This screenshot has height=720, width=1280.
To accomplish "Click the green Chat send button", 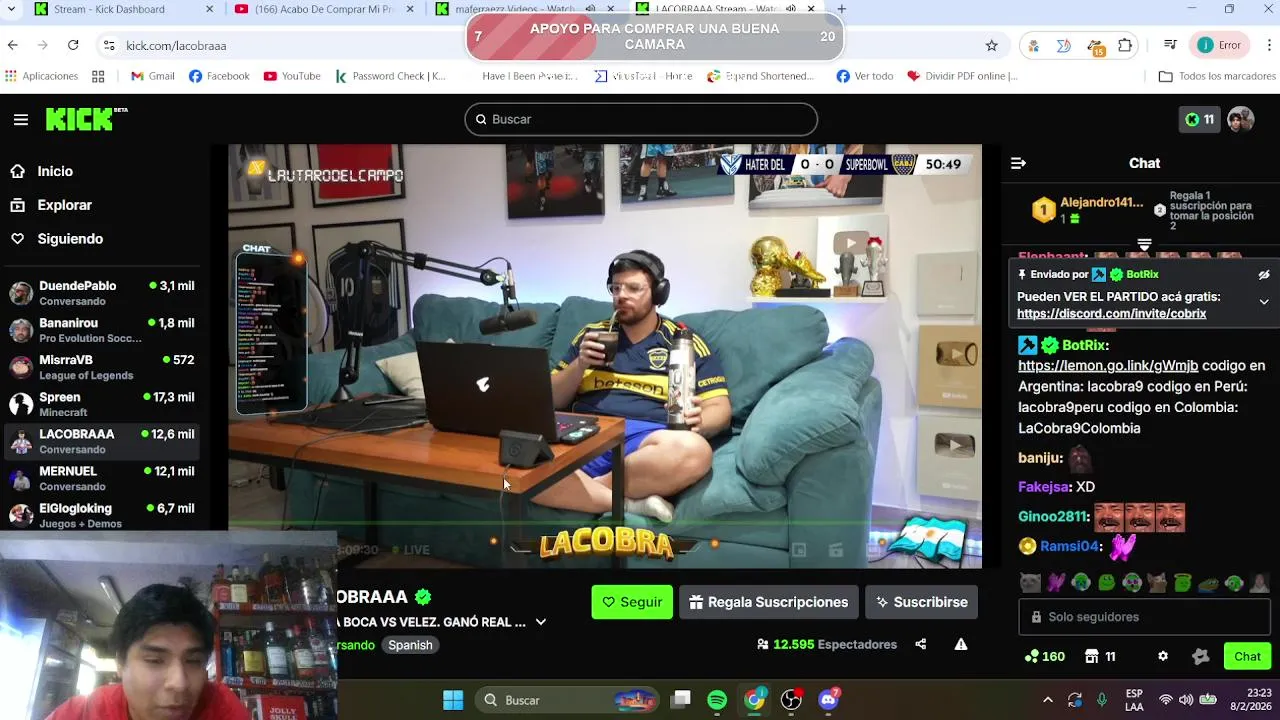I will [x=1247, y=657].
